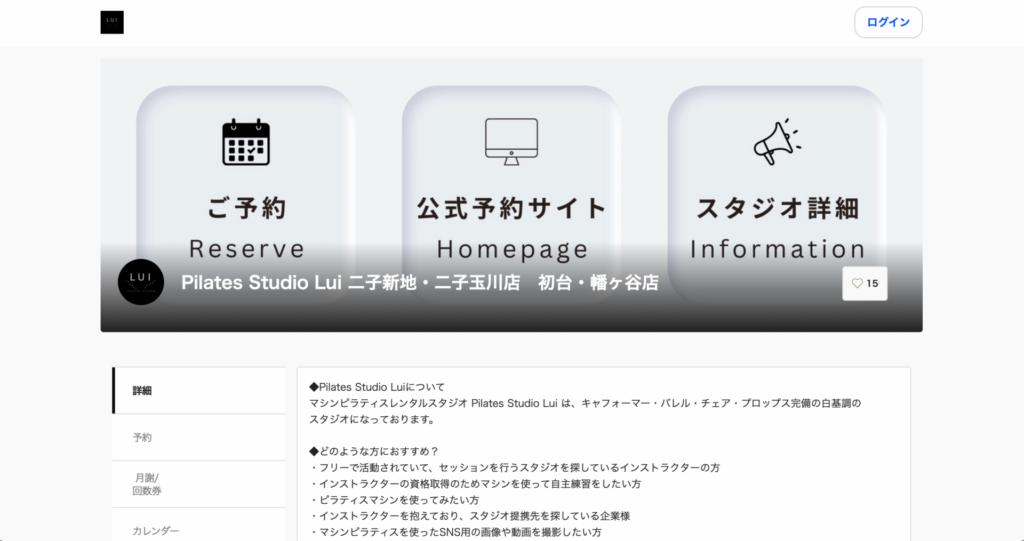This screenshot has width=1024, height=541.
Task: Click the monitor icon above 公式予約サイト
Action: [x=511, y=142]
